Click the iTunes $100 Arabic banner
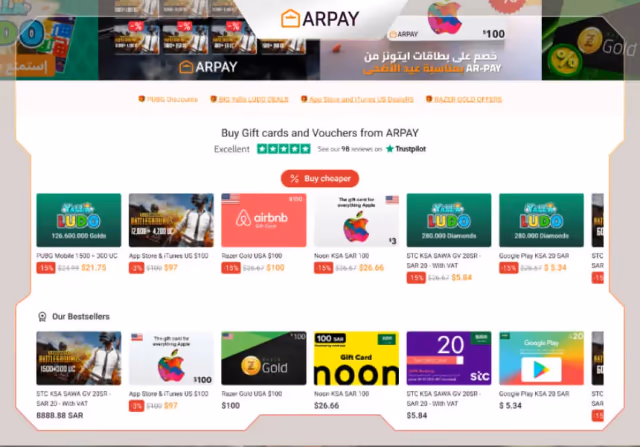The image size is (640, 447). point(431,40)
